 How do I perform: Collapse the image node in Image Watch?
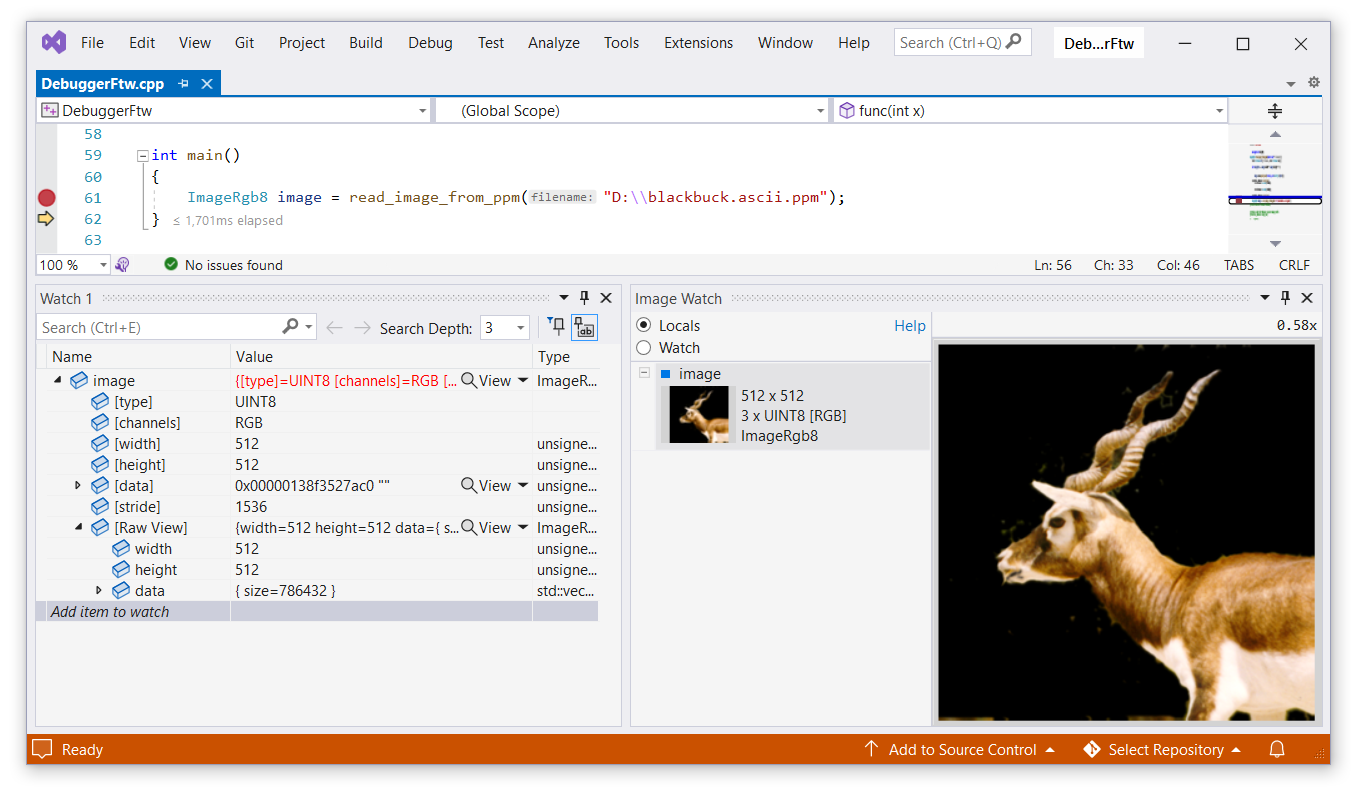coord(643,373)
